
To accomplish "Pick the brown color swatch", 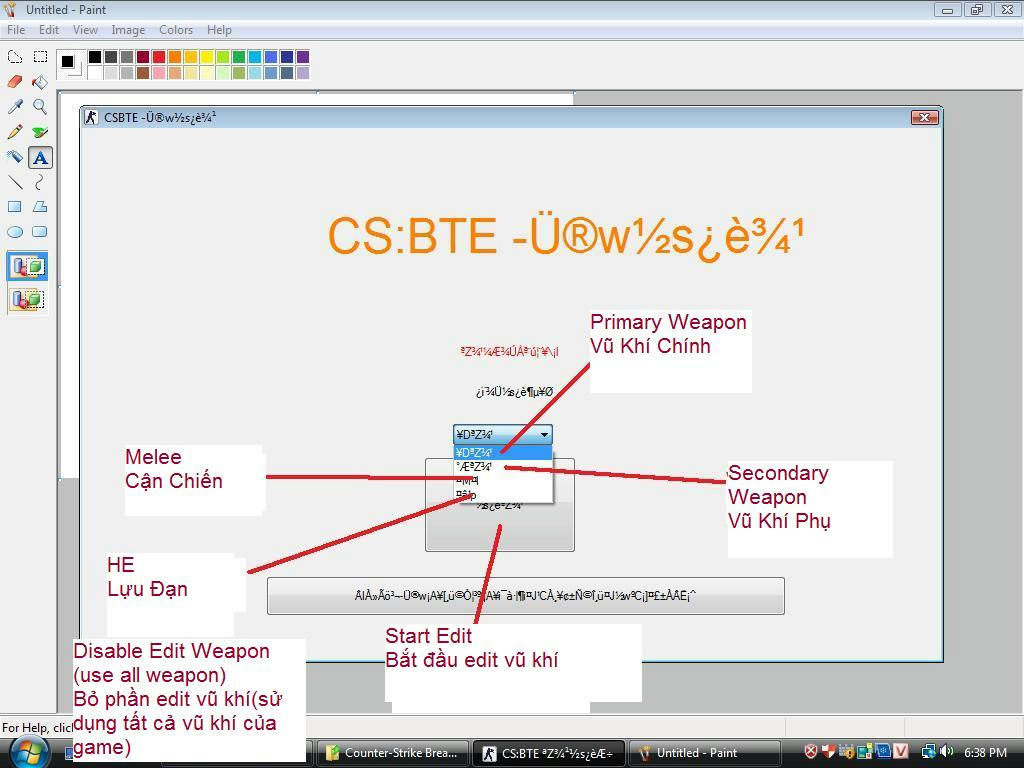I will (x=143, y=72).
